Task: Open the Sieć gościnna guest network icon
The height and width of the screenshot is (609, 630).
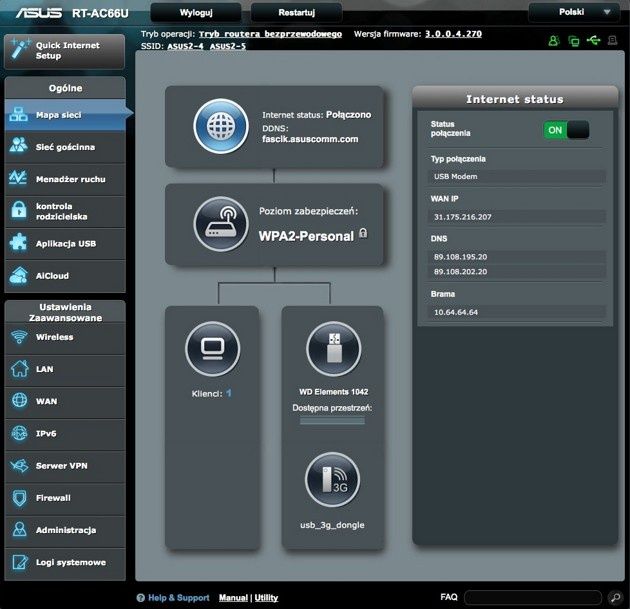Action: click(x=18, y=145)
